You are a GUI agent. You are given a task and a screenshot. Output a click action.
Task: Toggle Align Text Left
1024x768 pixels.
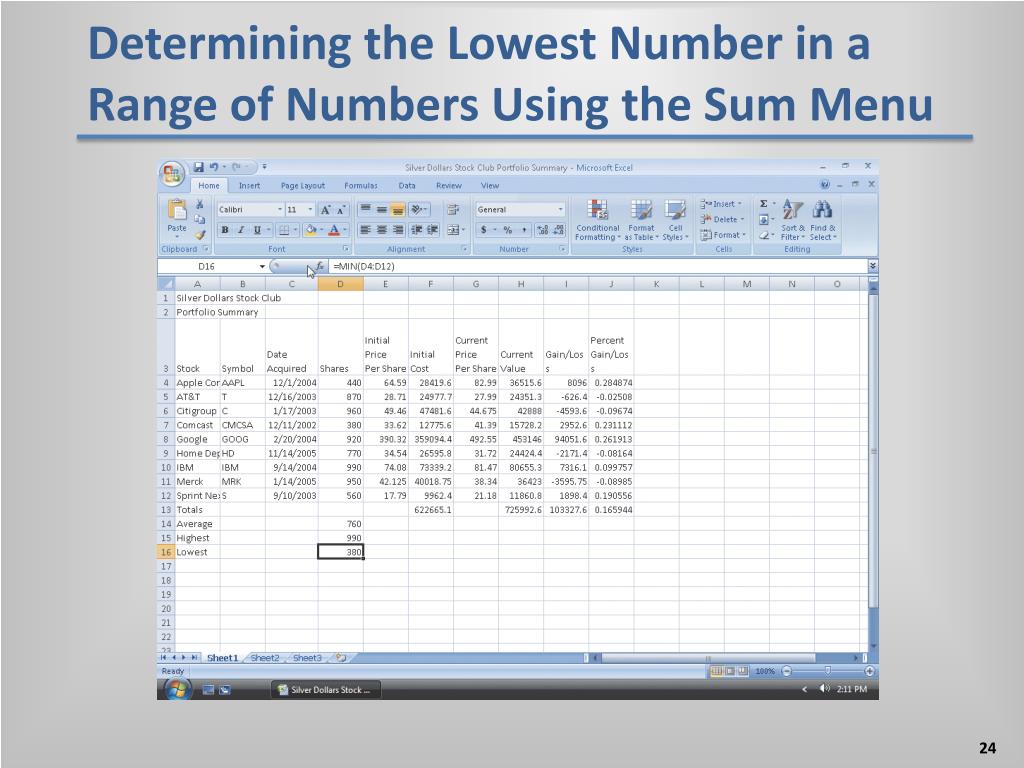coord(366,230)
